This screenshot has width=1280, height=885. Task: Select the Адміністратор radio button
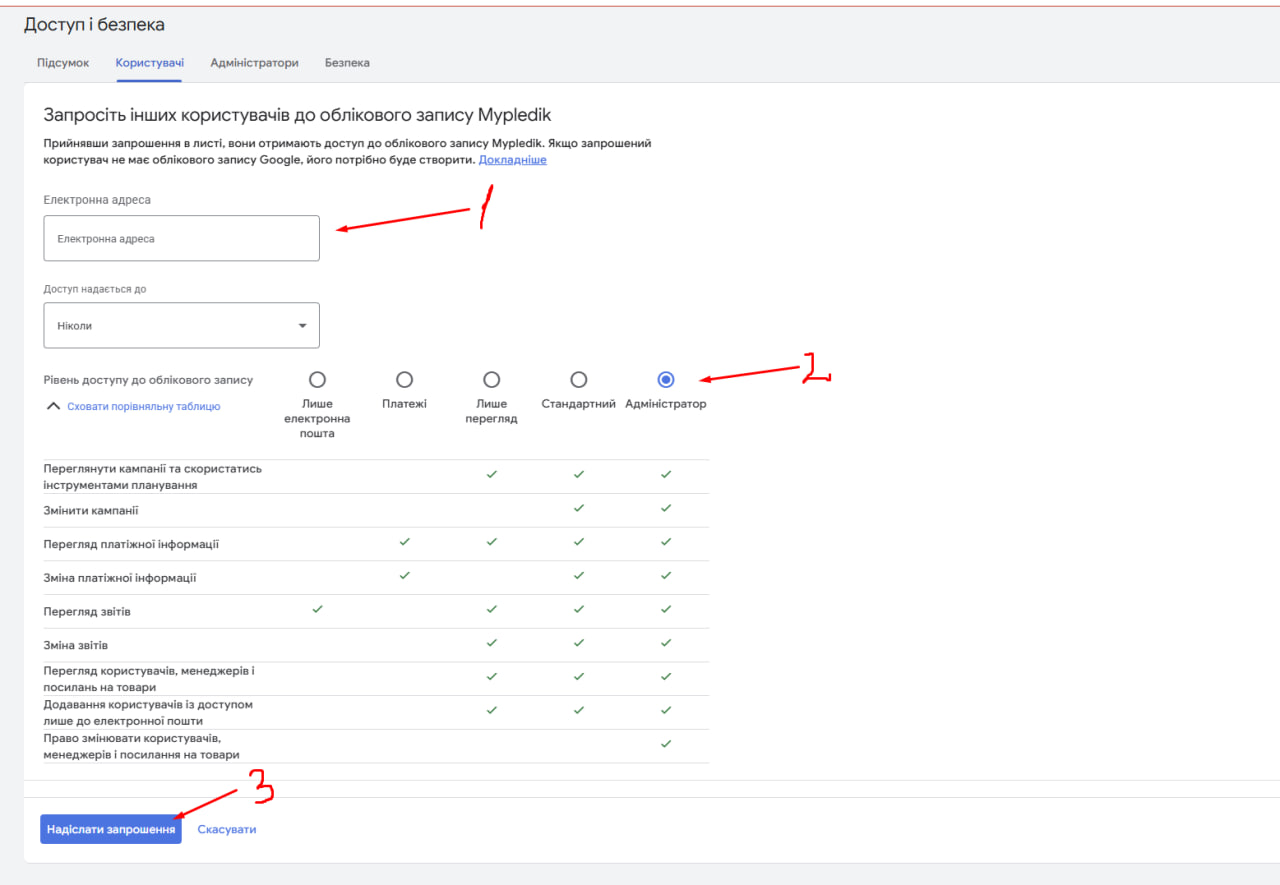pos(666,380)
